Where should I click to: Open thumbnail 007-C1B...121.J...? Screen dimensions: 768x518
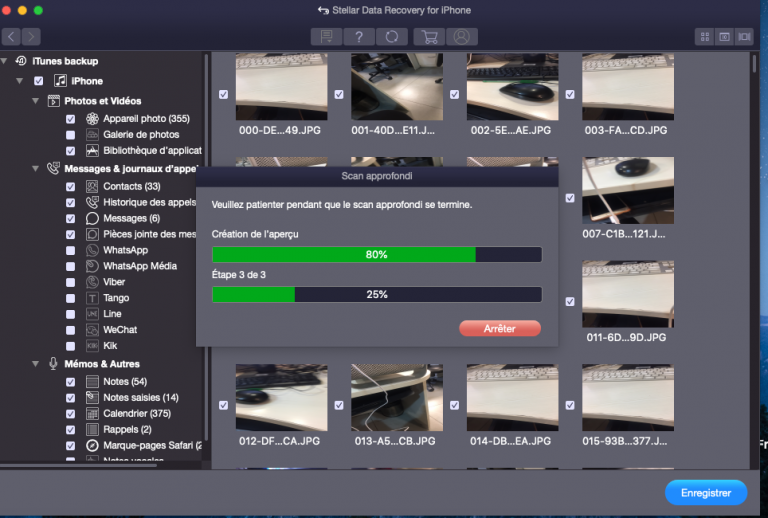coord(628,190)
